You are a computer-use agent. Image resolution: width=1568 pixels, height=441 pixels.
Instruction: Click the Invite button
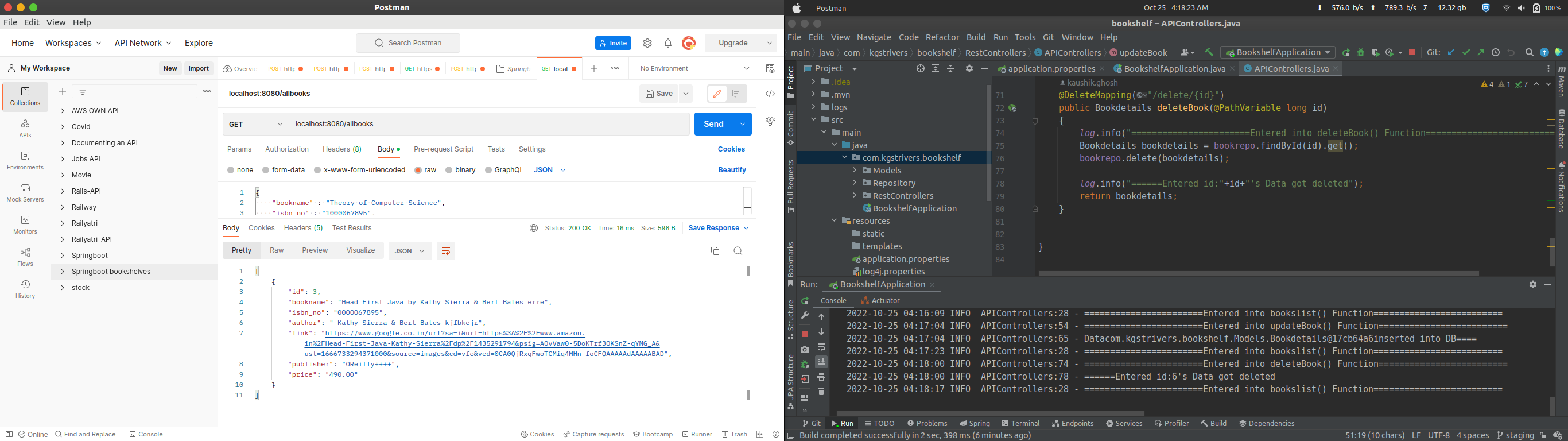coord(613,43)
